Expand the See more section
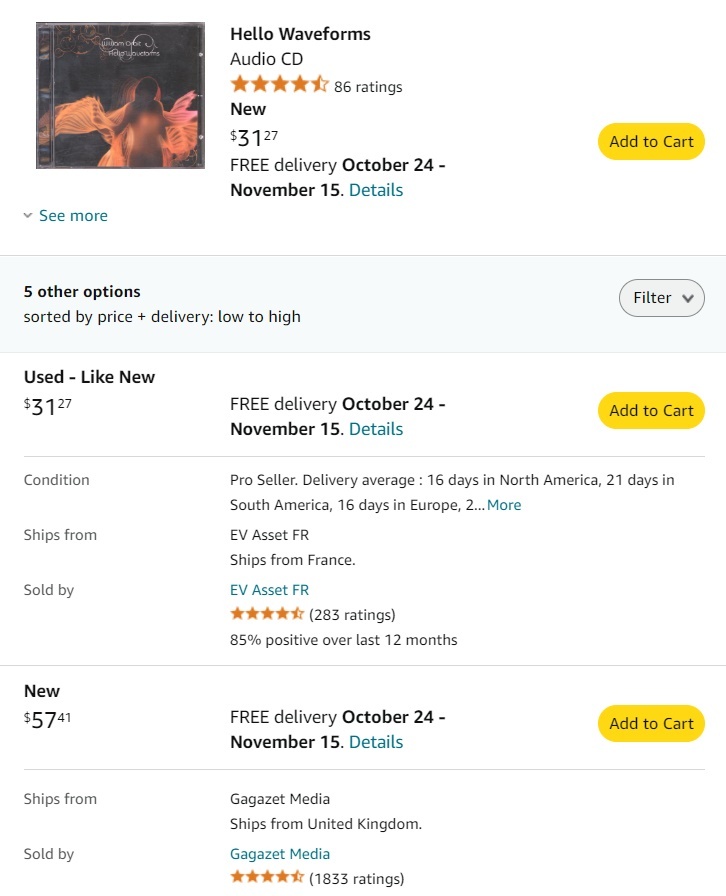 73,216
